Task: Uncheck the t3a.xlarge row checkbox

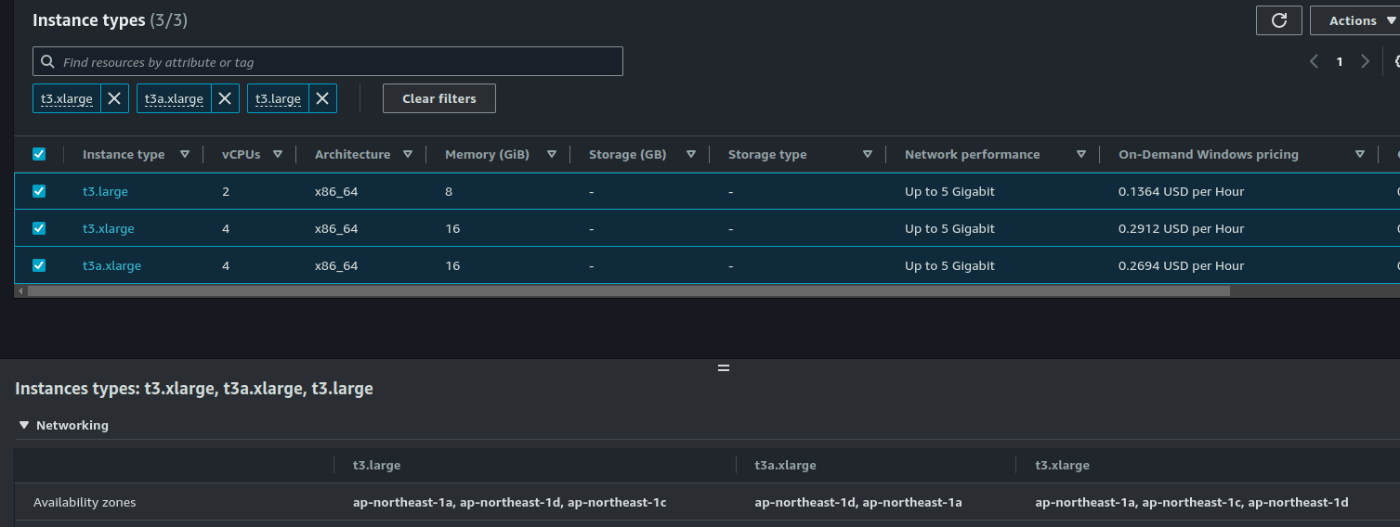Action: tap(39, 265)
